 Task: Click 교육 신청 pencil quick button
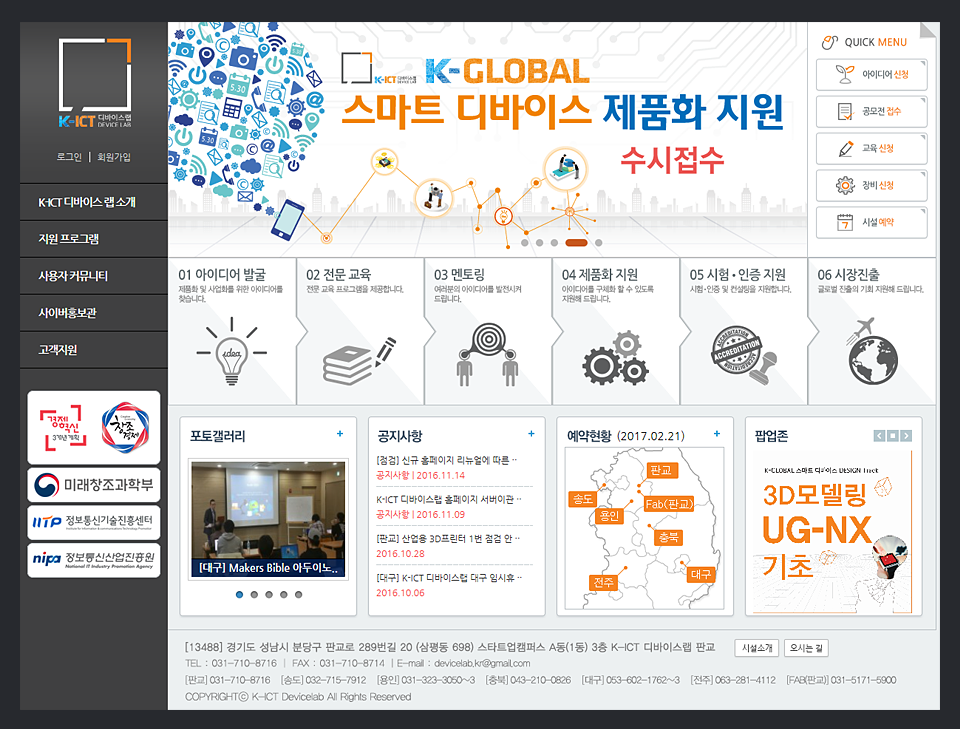(x=871, y=148)
